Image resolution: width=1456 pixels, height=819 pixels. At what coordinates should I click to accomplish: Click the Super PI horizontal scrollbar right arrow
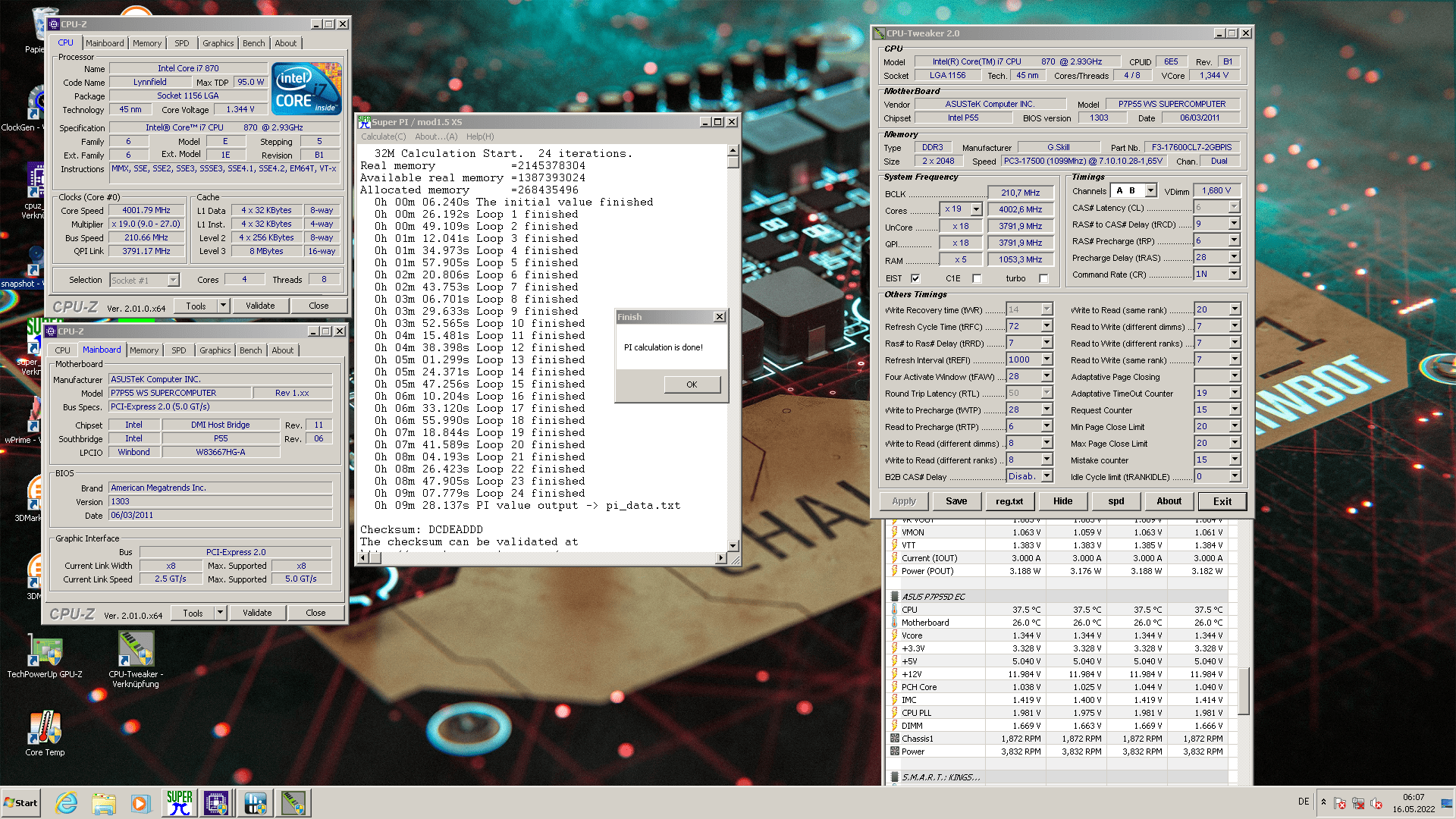(720, 558)
